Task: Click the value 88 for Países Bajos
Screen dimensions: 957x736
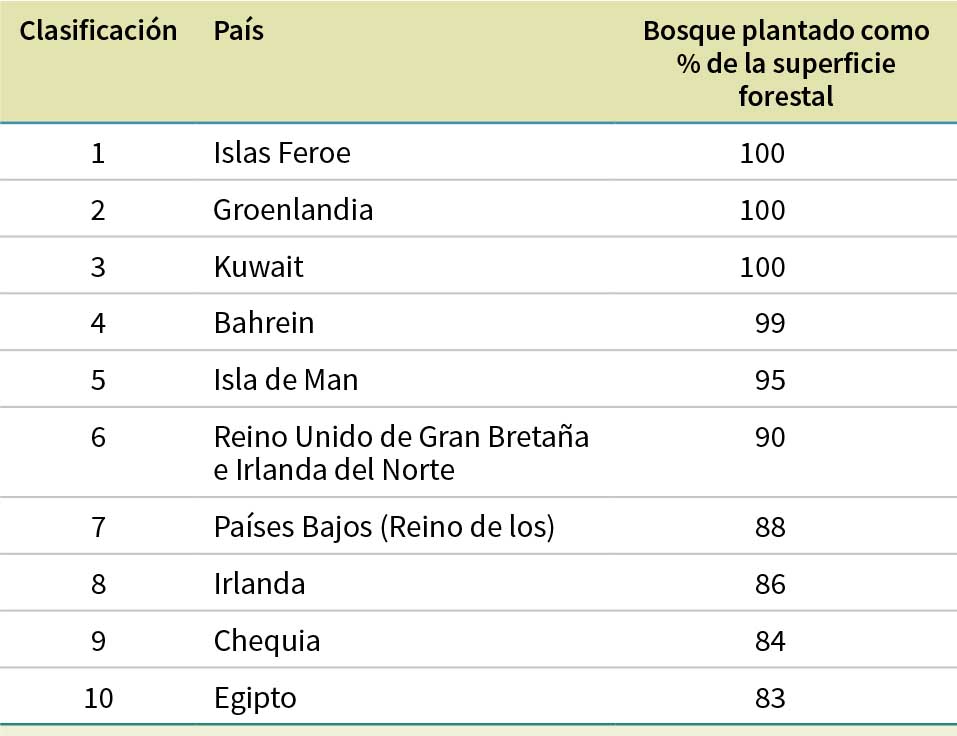Action: 770,527
